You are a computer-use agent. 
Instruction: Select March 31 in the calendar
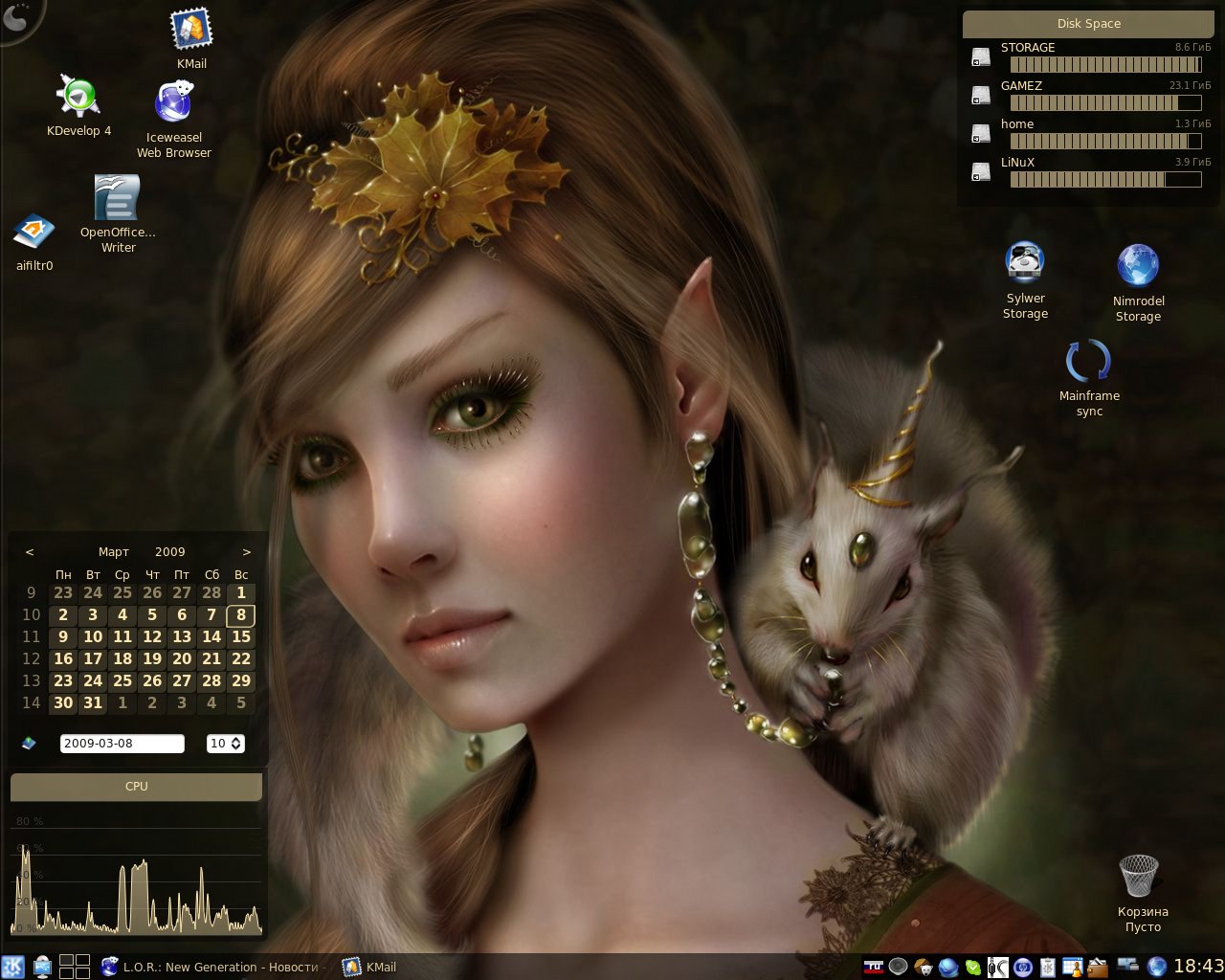tap(93, 703)
